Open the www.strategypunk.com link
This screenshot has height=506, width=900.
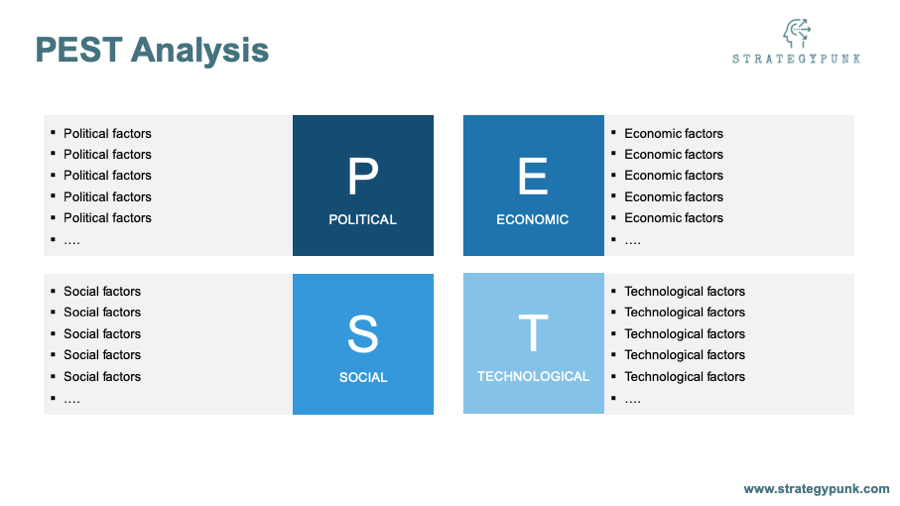pyautogui.click(x=816, y=489)
